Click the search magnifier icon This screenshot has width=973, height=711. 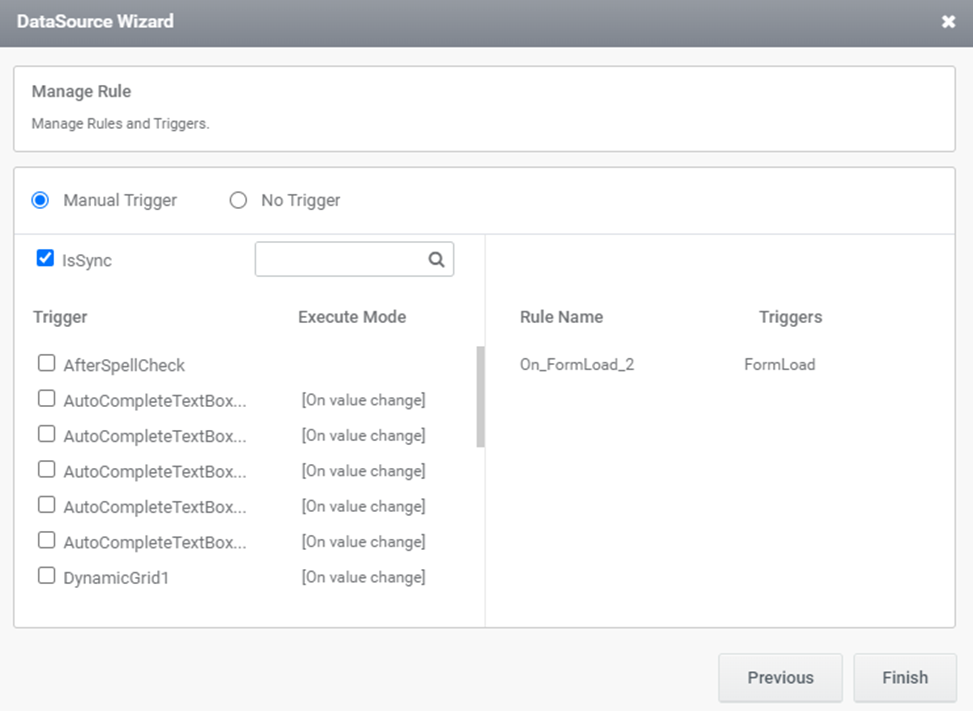click(436, 259)
